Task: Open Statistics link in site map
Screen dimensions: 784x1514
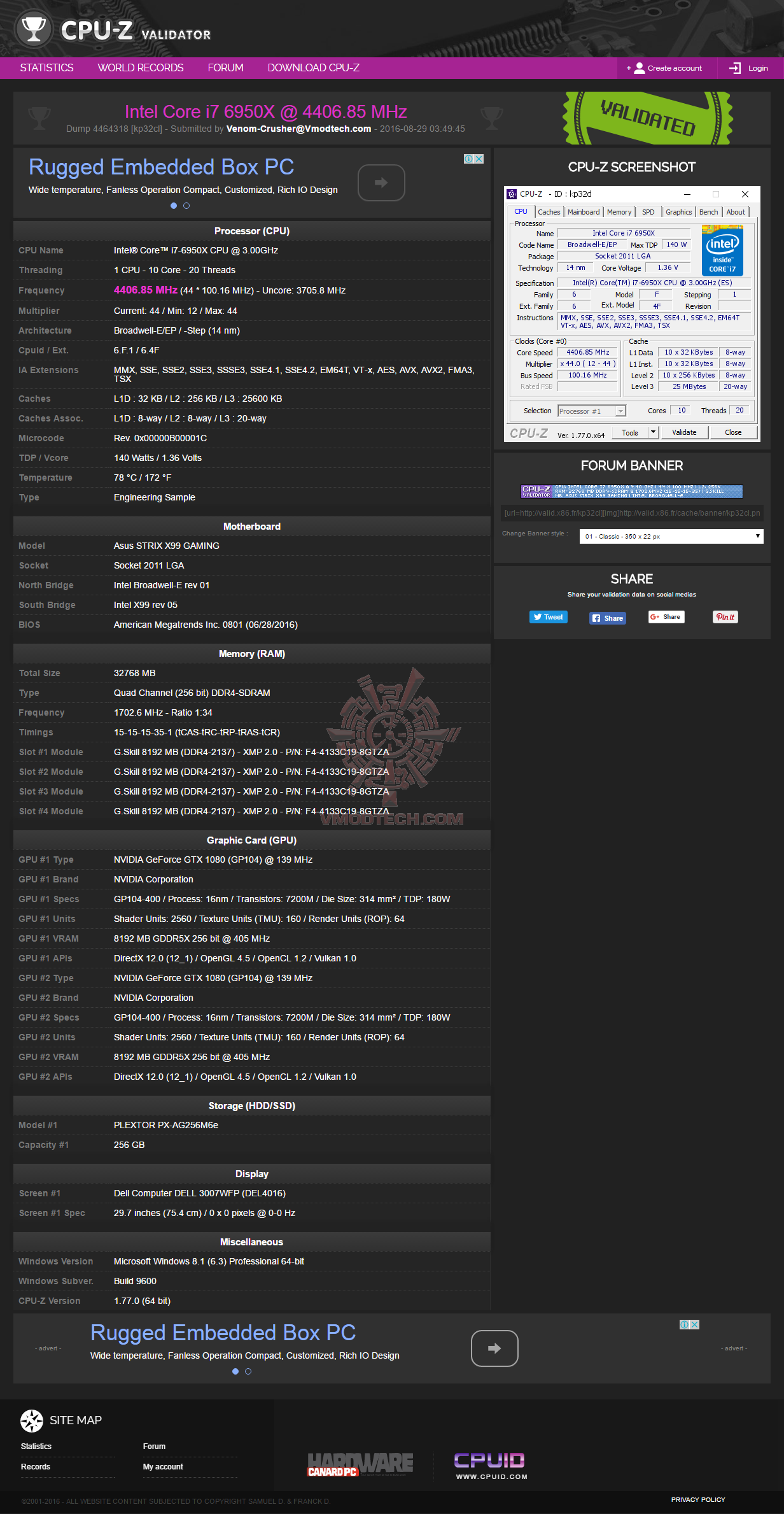Action: [36, 1447]
